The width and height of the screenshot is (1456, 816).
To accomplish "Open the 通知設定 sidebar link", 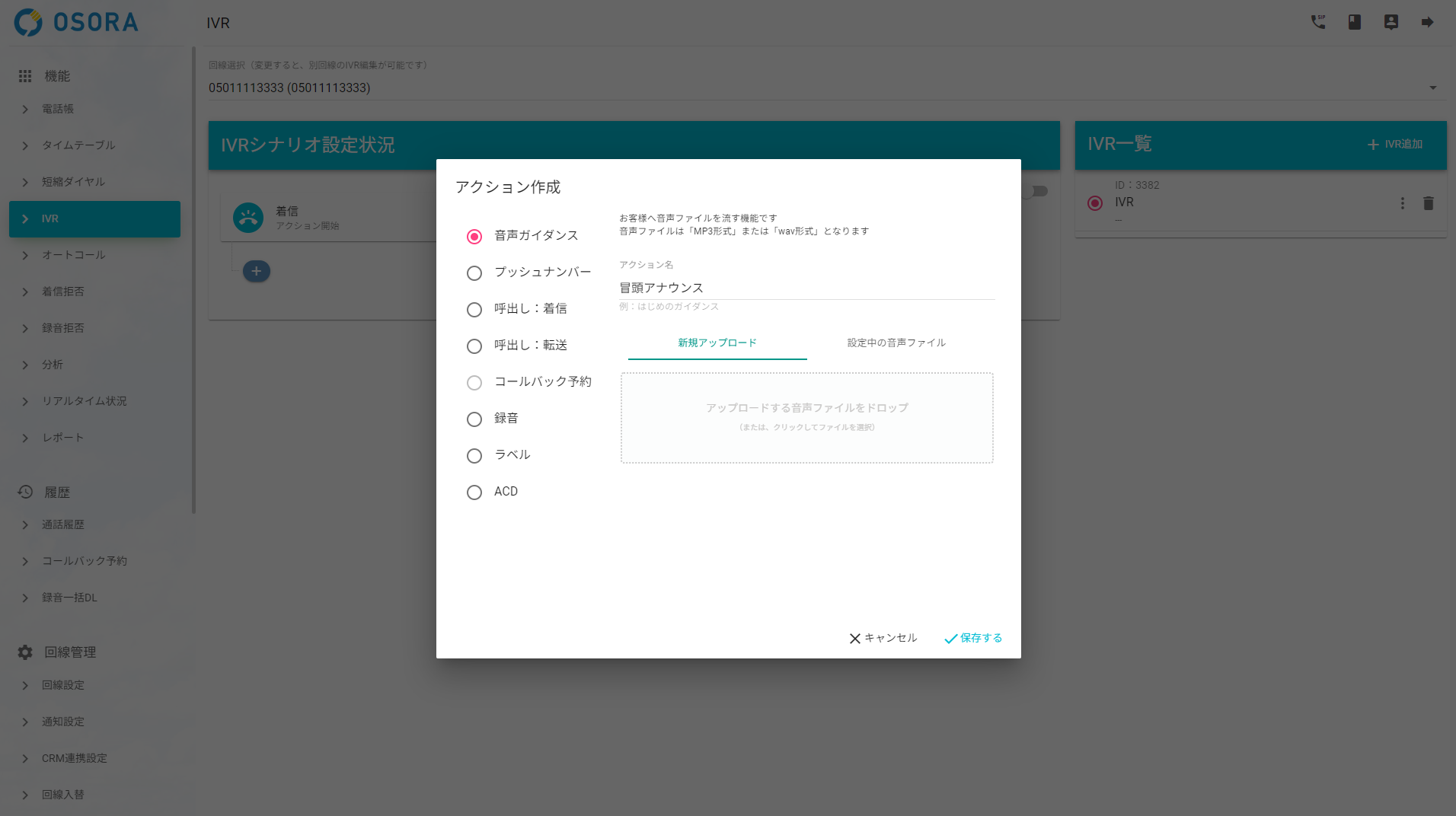I will pyautogui.click(x=94, y=722).
